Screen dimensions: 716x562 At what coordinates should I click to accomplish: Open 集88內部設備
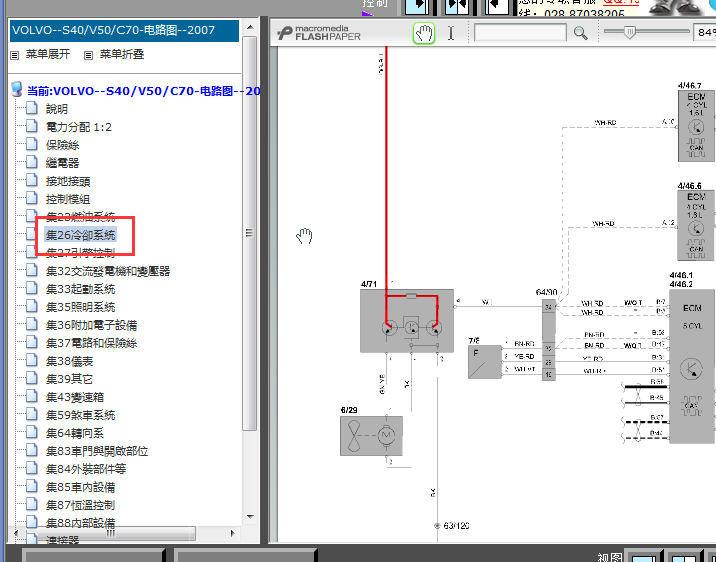pos(80,523)
